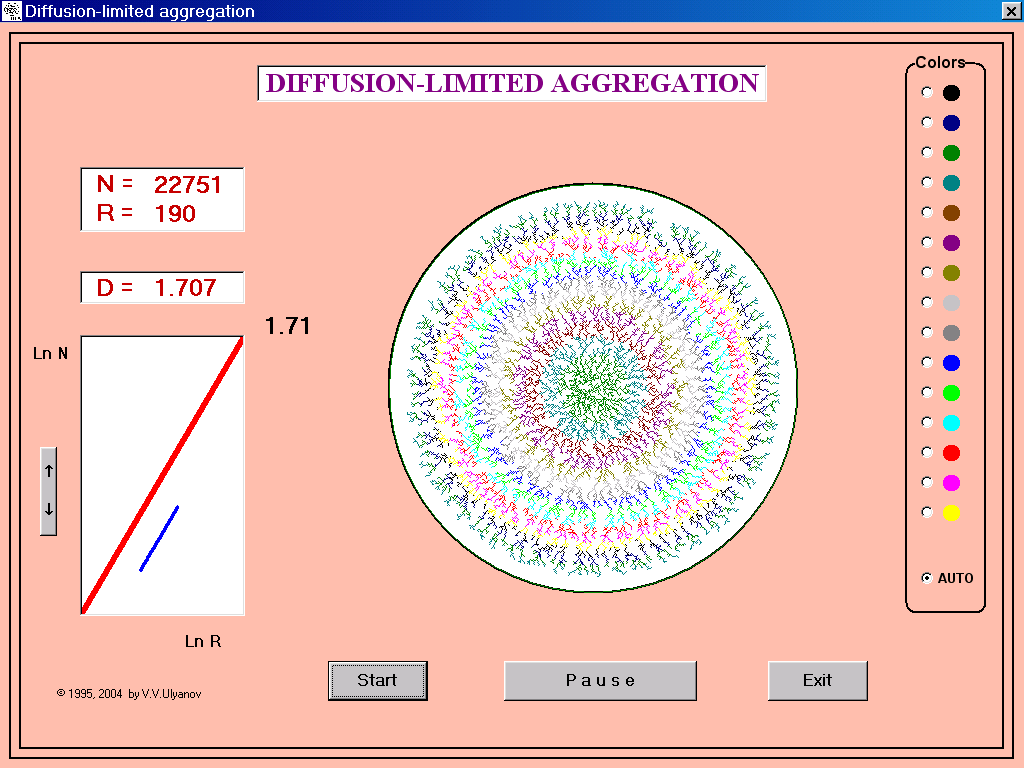Viewport: 1024px width, 768px height.
Task: Click the D = 1.707 value box
Action: (162, 288)
